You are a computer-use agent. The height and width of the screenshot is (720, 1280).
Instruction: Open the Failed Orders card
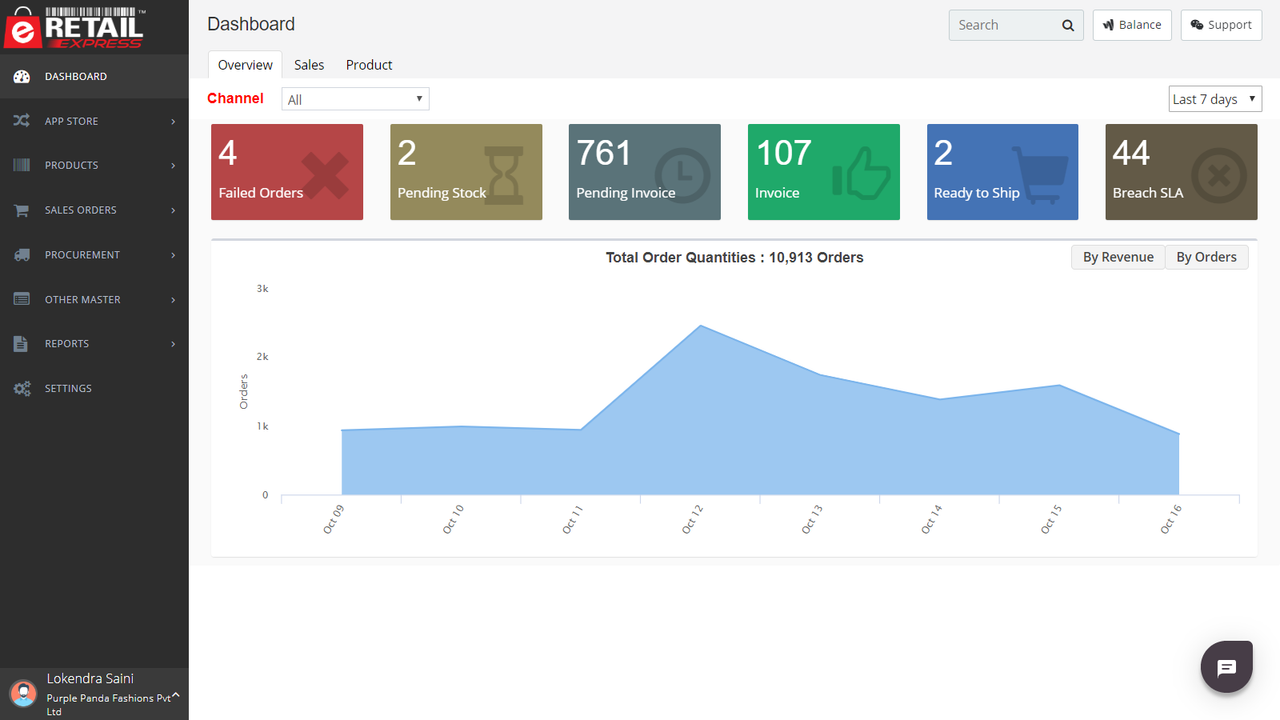(x=287, y=172)
